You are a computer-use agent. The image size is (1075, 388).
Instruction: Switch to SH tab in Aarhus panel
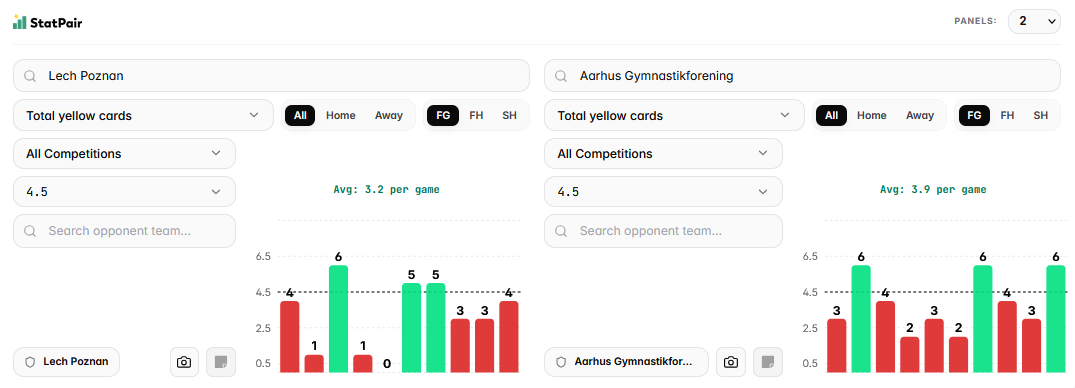coord(1041,115)
